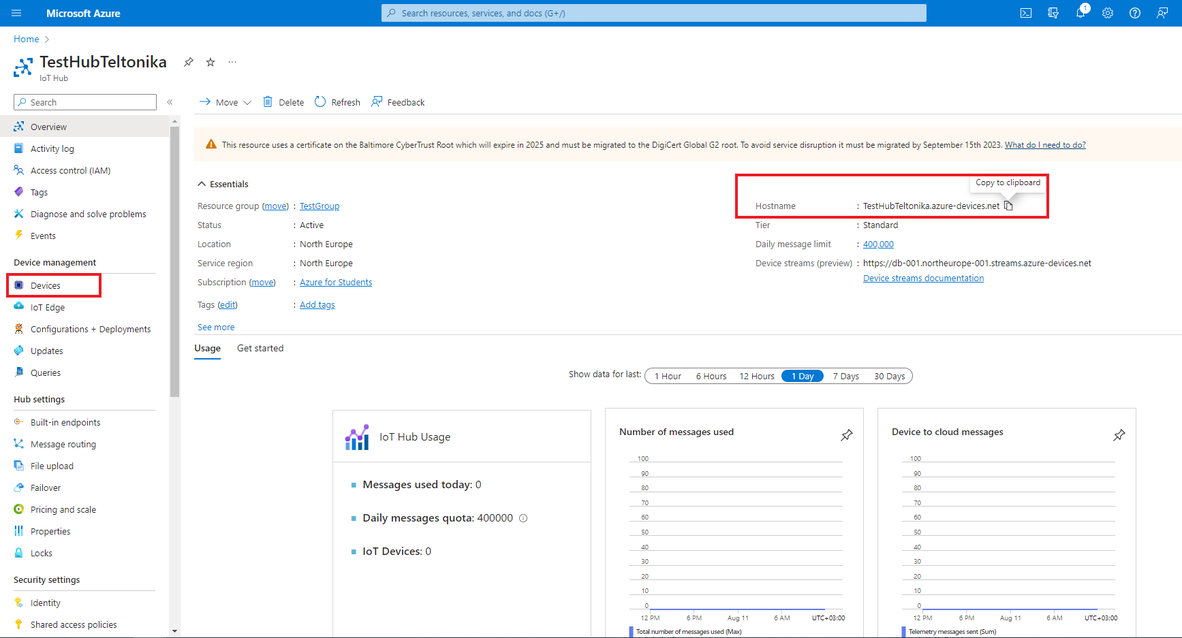Image resolution: width=1182 pixels, height=638 pixels.
Task: Select the 1 Hour time range
Action: click(x=667, y=376)
